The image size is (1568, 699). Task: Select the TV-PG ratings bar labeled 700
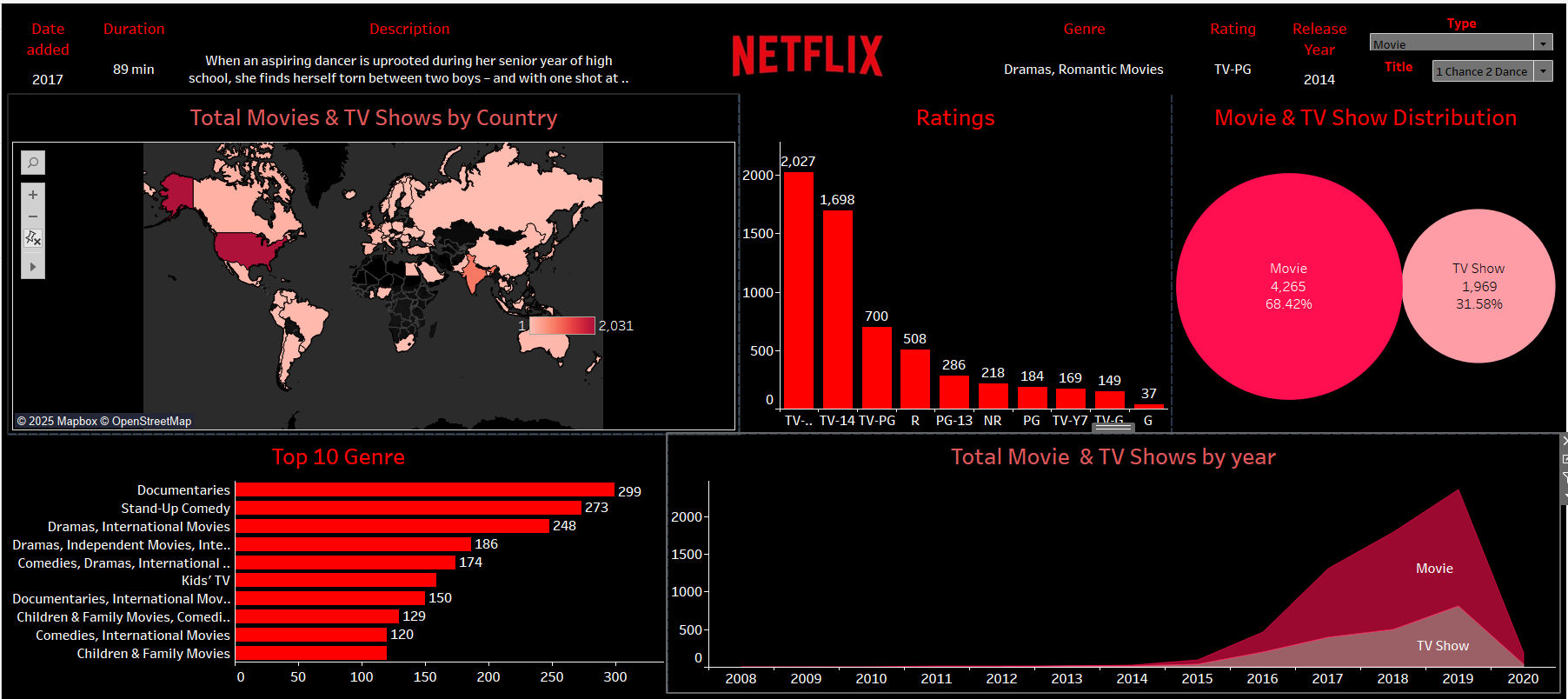(x=876, y=368)
